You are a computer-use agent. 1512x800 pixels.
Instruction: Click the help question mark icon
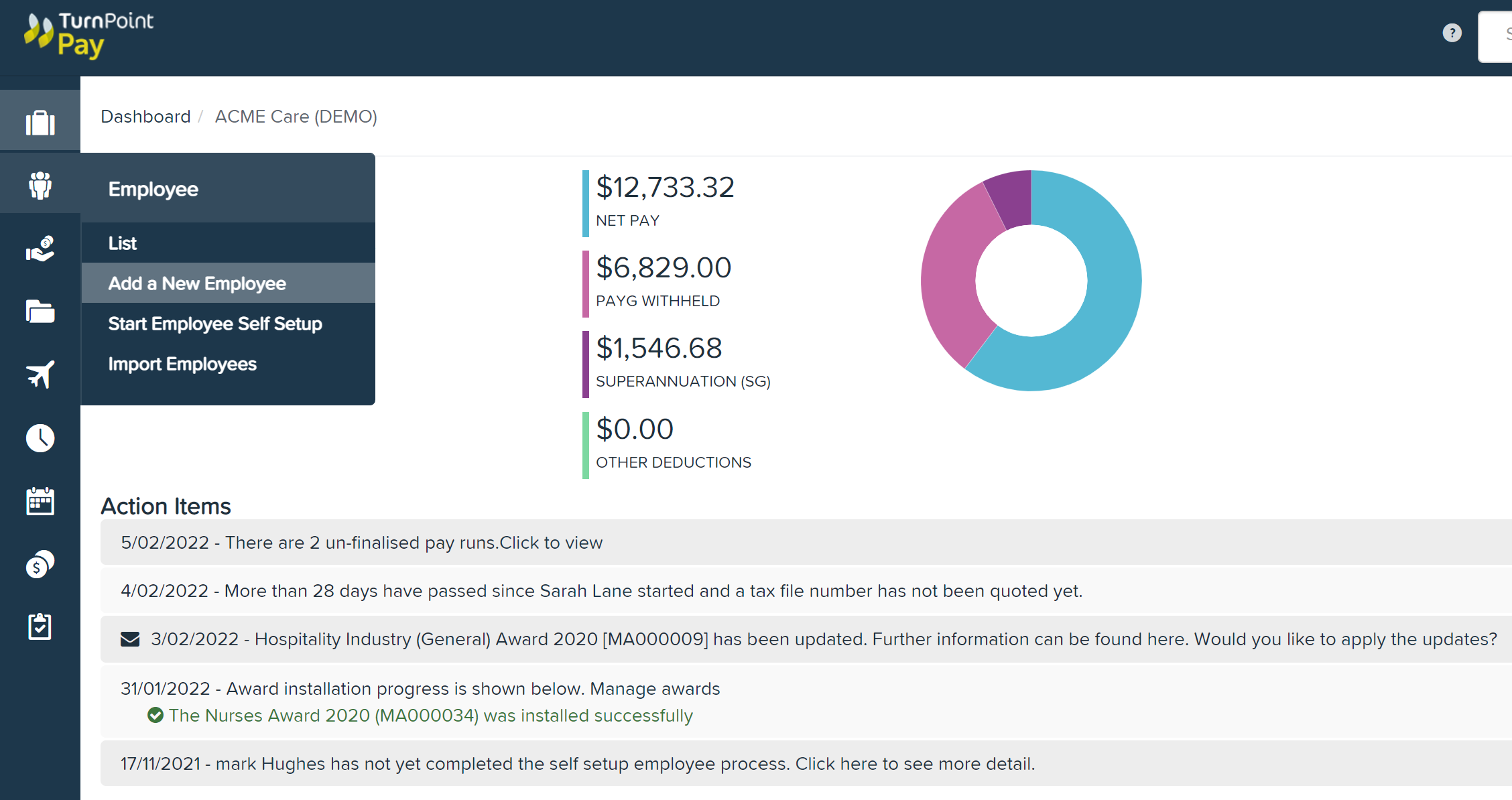click(x=1451, y=32)
